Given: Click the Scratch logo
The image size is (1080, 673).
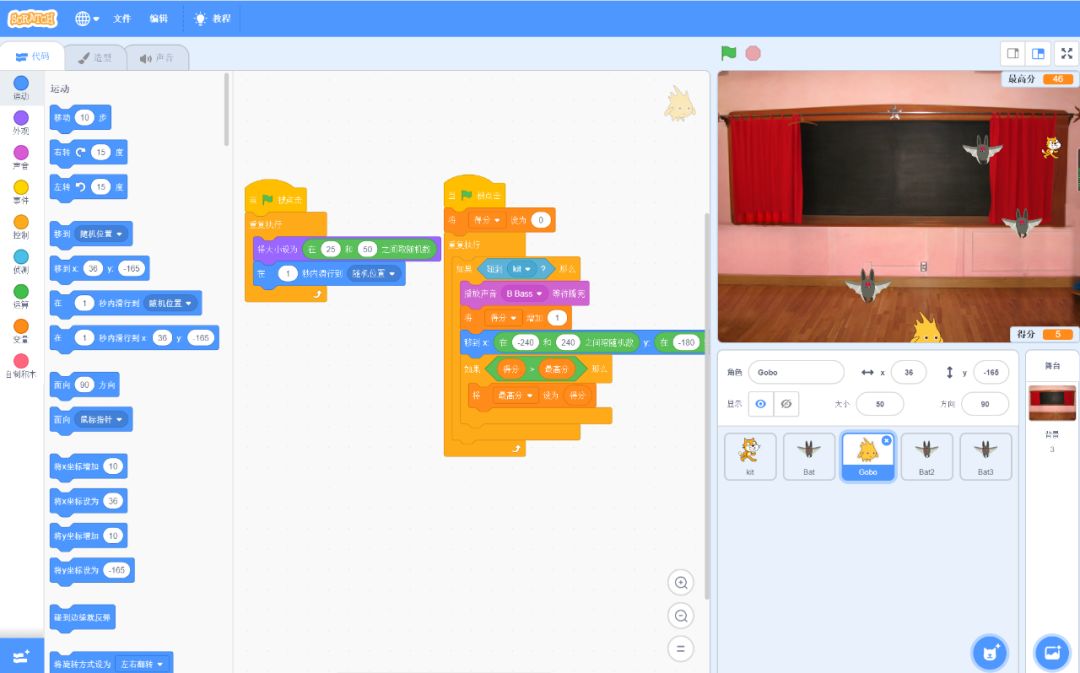Looking at the screenshot, I should pos(32,19).
